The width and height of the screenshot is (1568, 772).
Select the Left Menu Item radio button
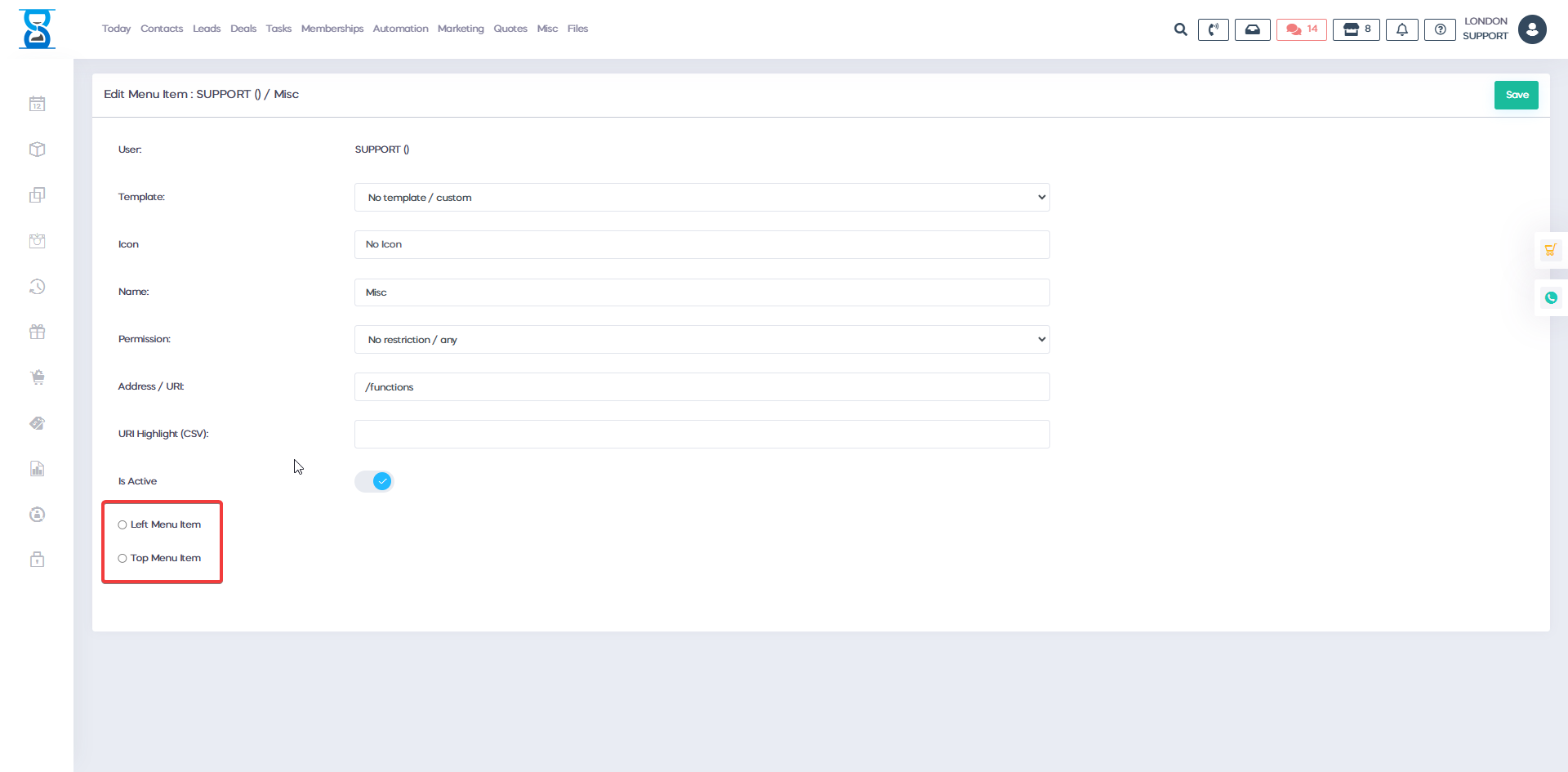(122, 525)
